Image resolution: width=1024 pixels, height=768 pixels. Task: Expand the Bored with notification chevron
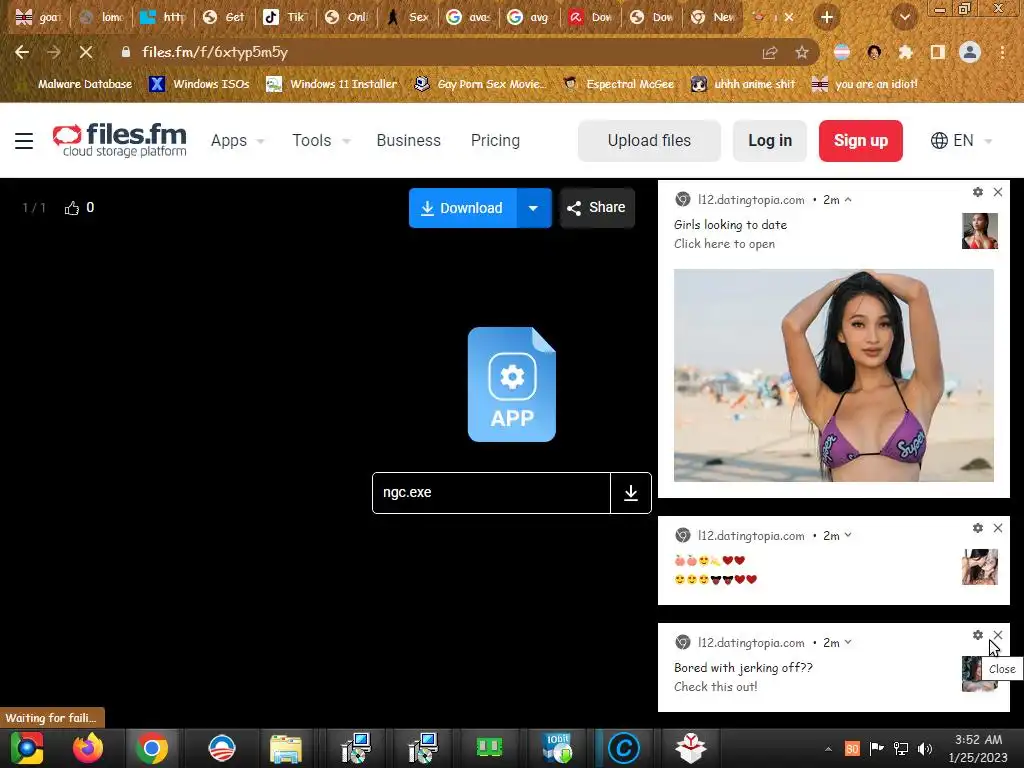click(848, 643)
